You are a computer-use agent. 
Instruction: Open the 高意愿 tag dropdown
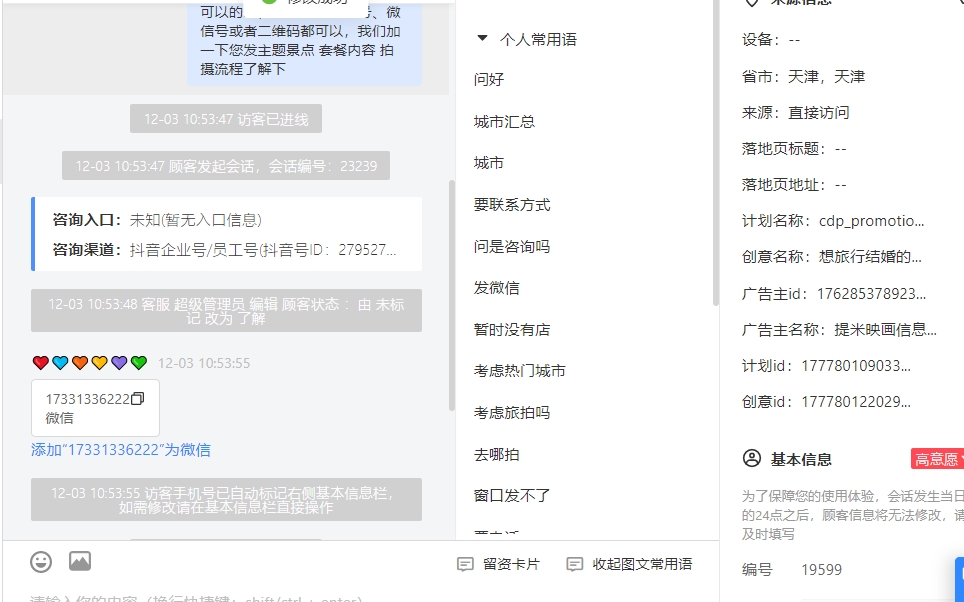937,459
